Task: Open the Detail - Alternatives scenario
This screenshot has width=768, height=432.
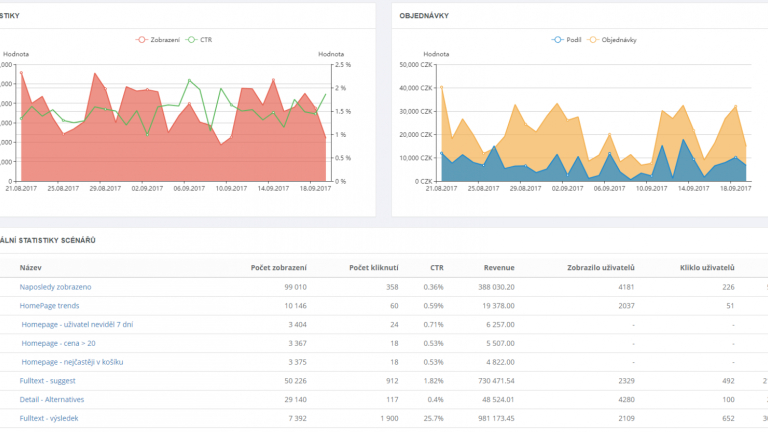Action: (52, 399)
